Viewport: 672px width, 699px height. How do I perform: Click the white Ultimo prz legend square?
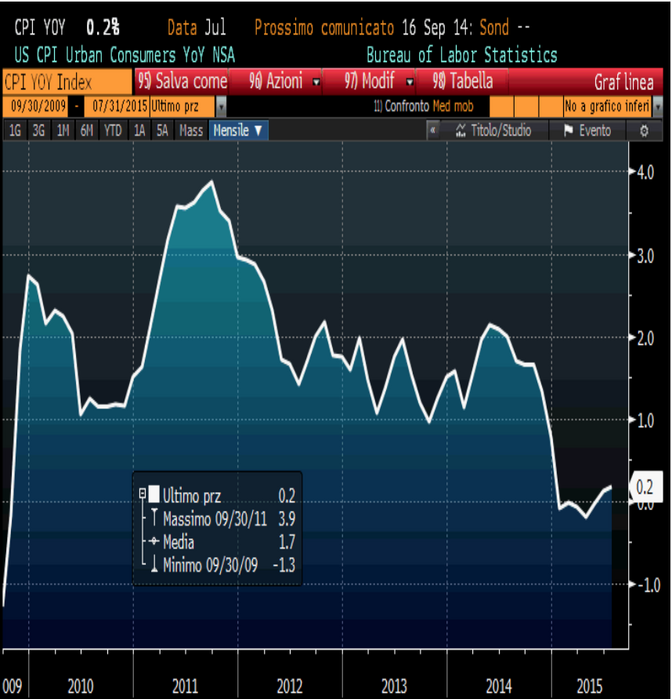(153, 495)
